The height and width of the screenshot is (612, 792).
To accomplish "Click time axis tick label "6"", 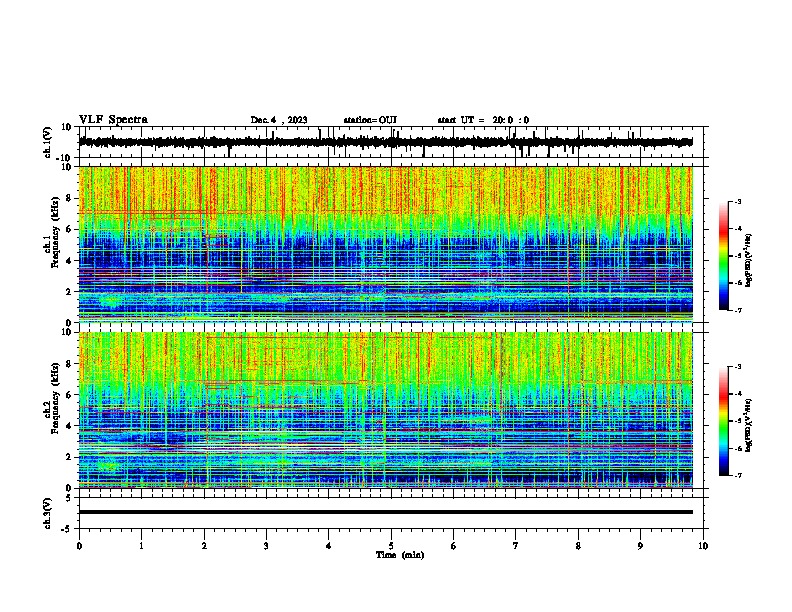I will point(454,546).
